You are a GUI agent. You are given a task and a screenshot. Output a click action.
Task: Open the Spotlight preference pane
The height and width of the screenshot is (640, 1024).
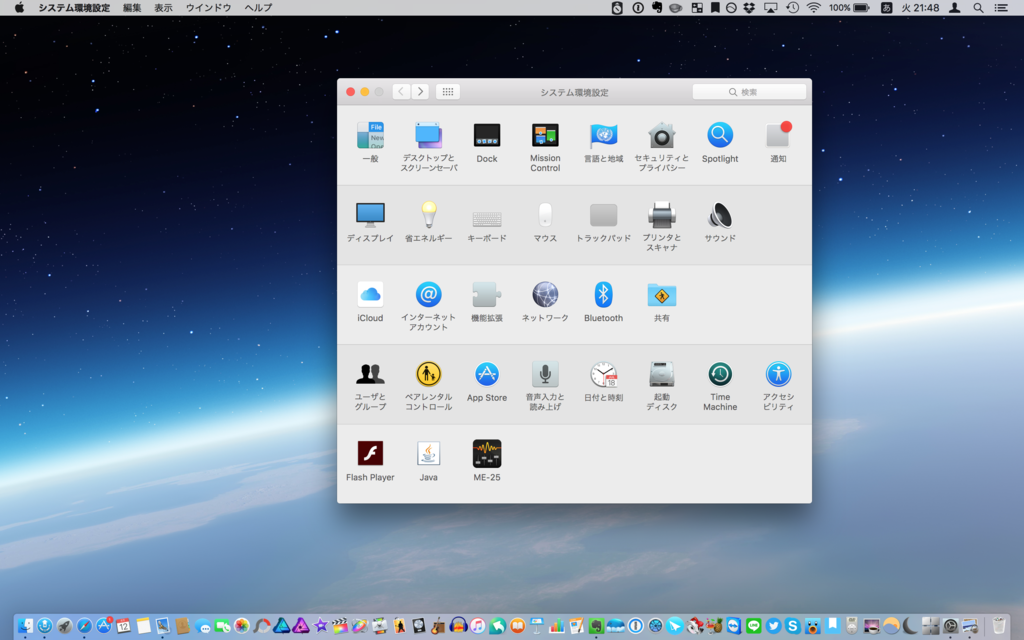[720, 142]
